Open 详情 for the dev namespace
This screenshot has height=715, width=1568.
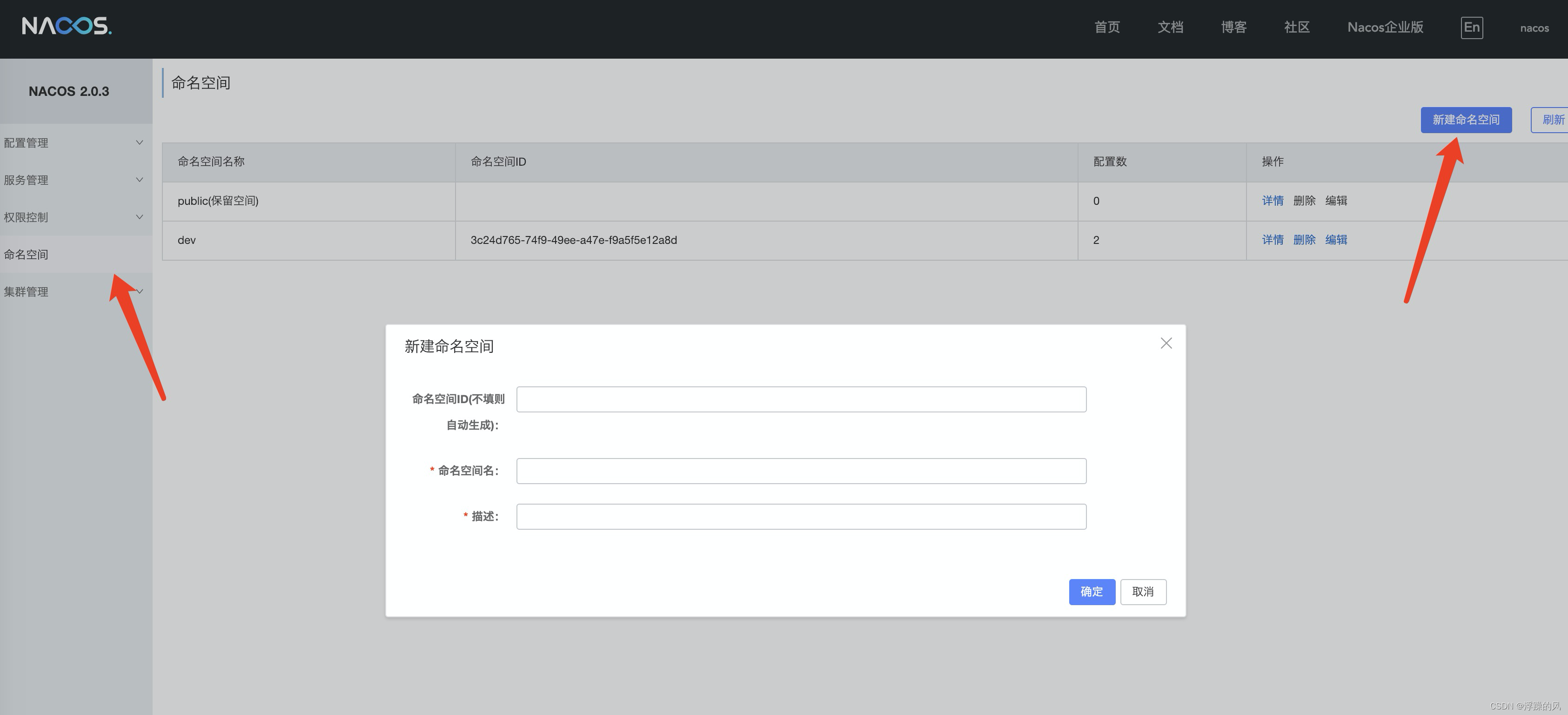pos(1272,240)
